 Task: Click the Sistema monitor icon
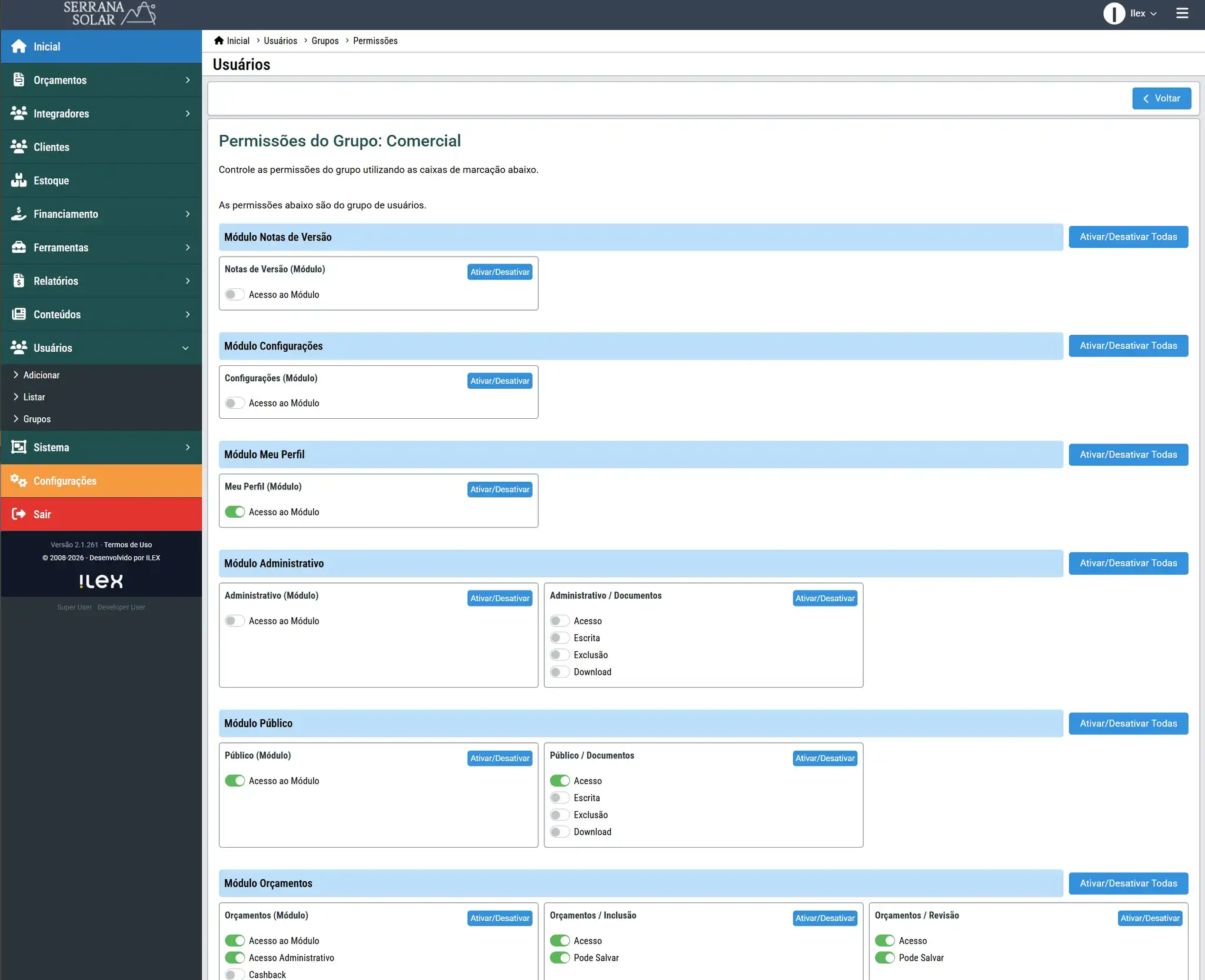point(19,448)
